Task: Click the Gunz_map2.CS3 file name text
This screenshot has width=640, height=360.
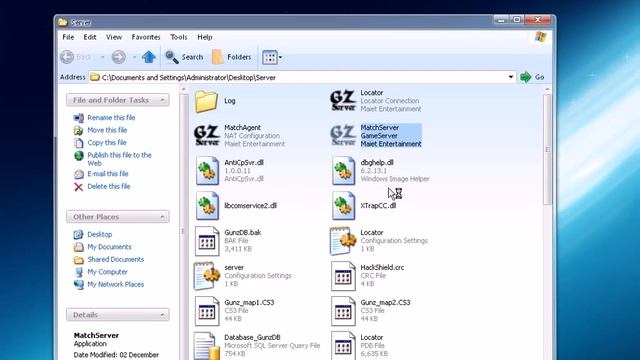Action: (385, 302)
